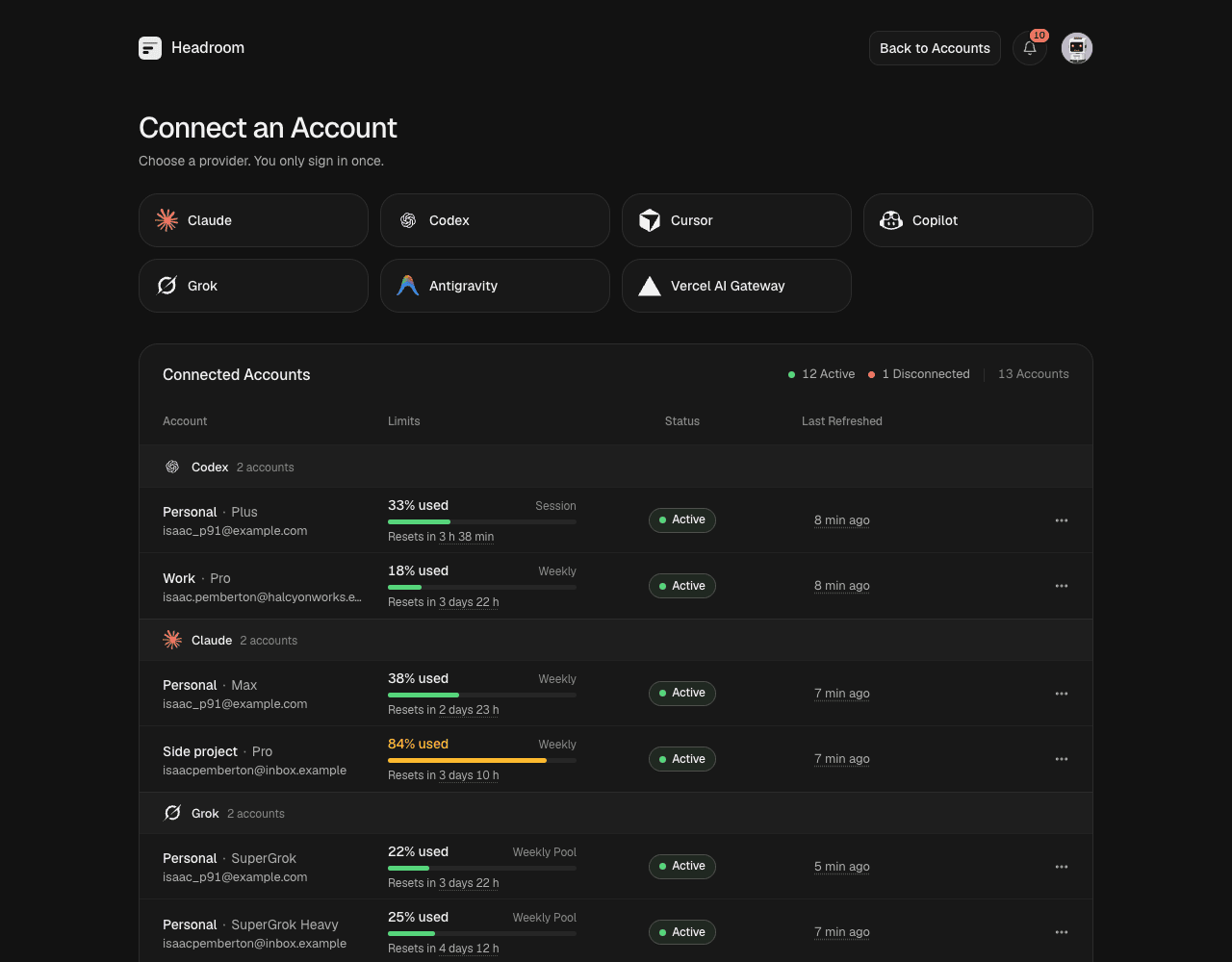Image resolution: width=1232 pixels, height=962 pixels.
Task: Click 'Resets in 2 days 23 h' text
Action: (444, 710)
